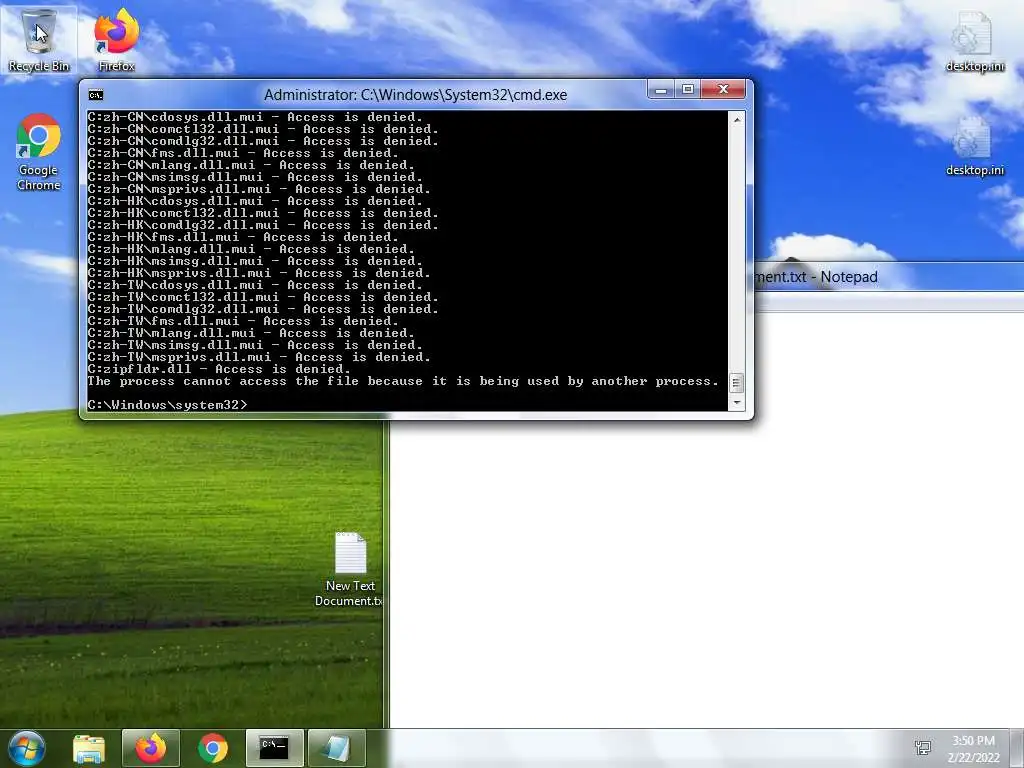Click the zh-HK\comctl32.dll.mui line
Screen dimensions: 1024x768
pos(263,214)
